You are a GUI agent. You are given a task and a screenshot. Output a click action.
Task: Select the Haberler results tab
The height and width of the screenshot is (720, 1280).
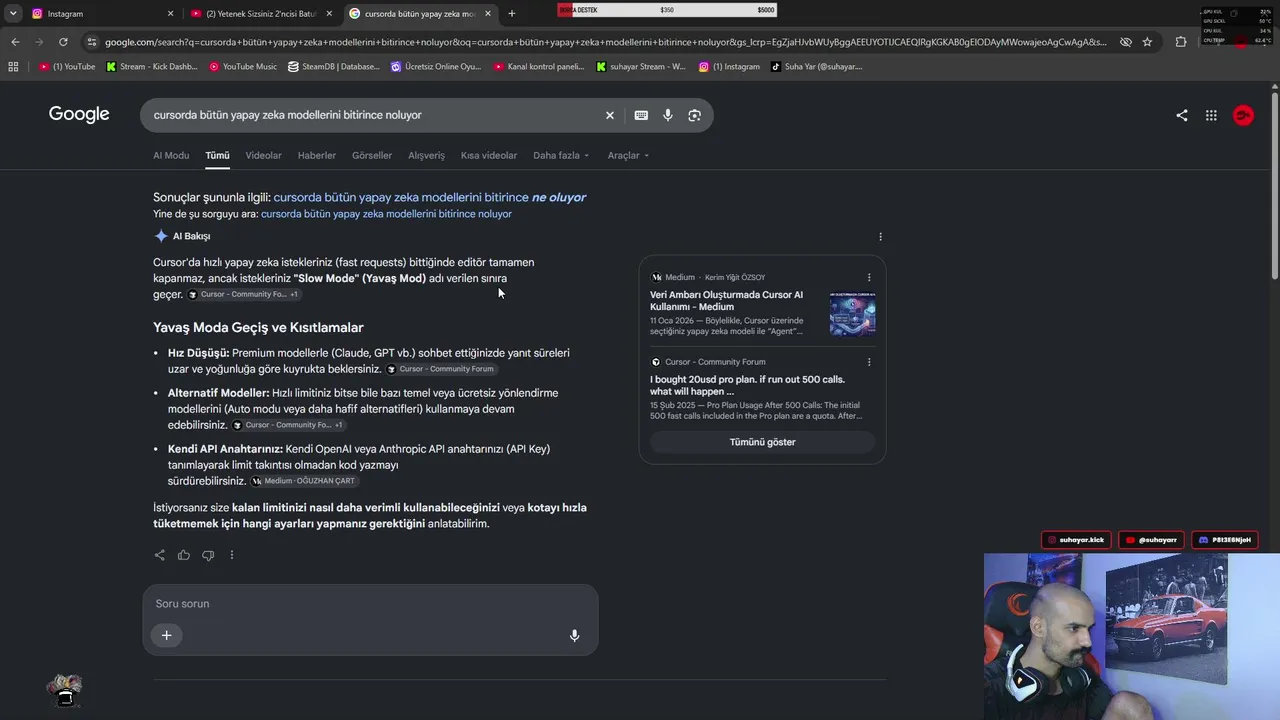coord(317,156)
